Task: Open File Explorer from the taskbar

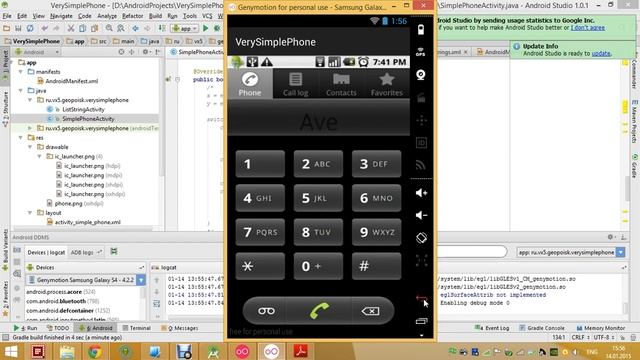Action: 67,351
